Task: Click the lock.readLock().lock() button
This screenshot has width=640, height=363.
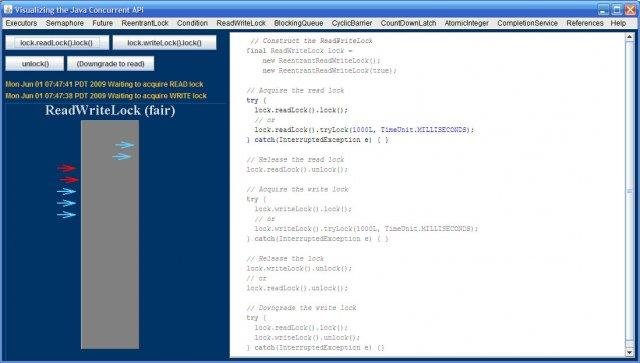Action: (x=57, y=42)
